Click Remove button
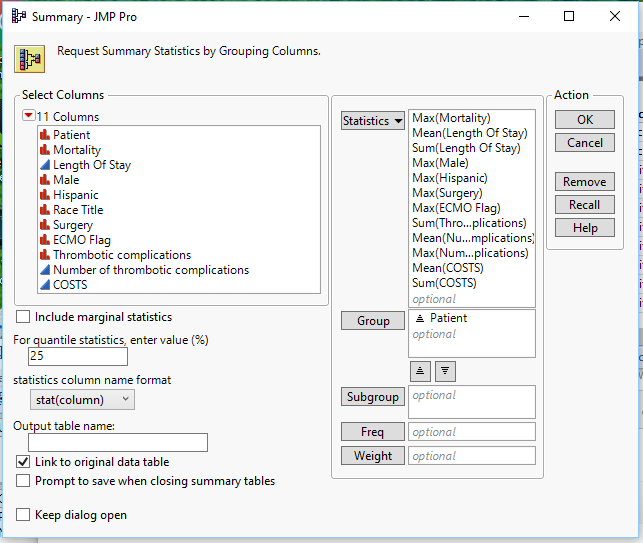The image size is (643, 543). tap(585, 182)
